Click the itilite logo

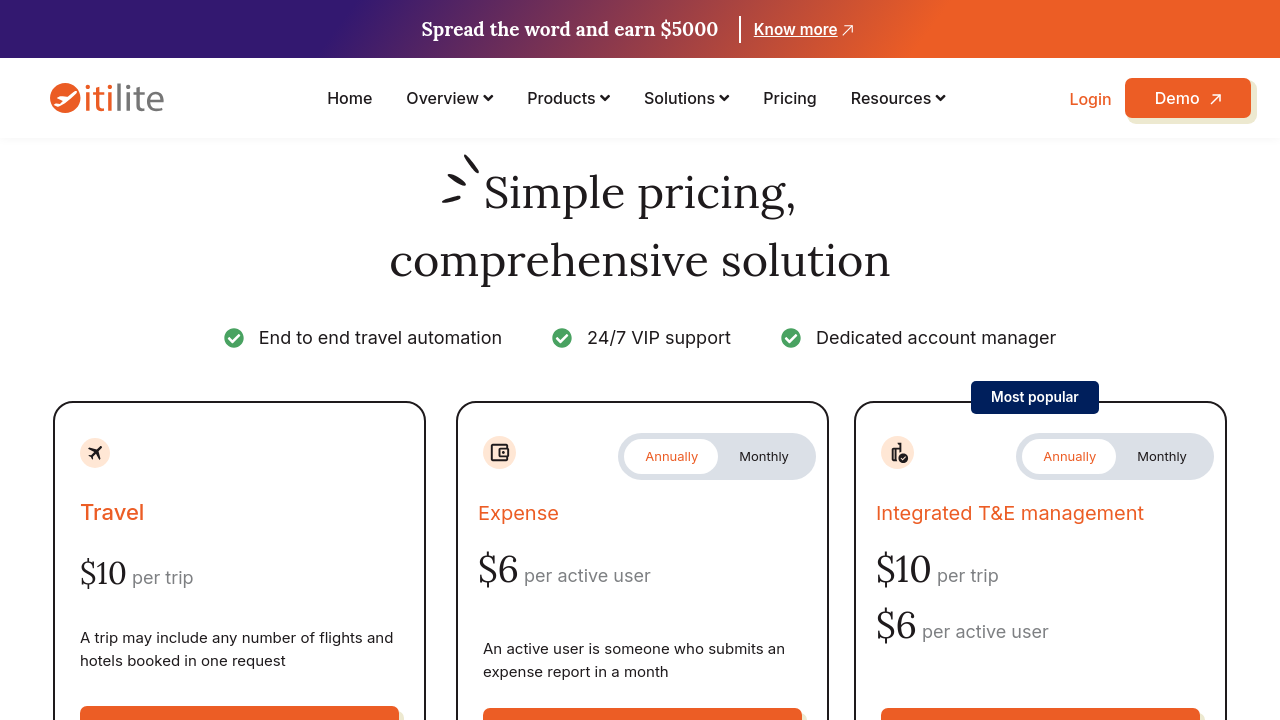click(107, 98)
